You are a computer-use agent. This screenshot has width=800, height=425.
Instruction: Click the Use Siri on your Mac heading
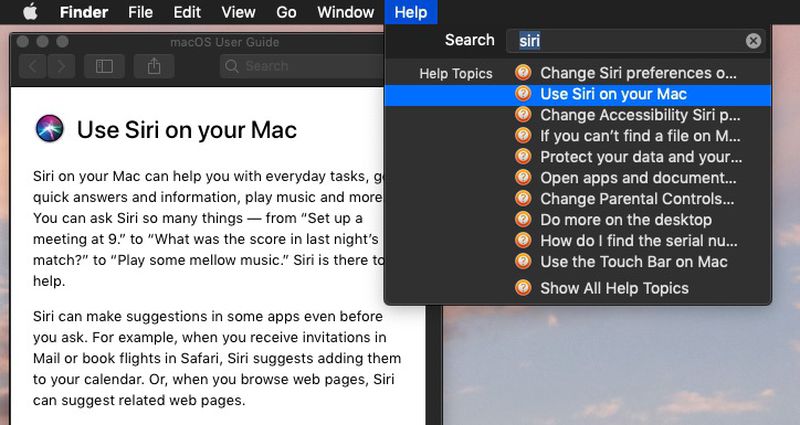(x=187, y=130)
